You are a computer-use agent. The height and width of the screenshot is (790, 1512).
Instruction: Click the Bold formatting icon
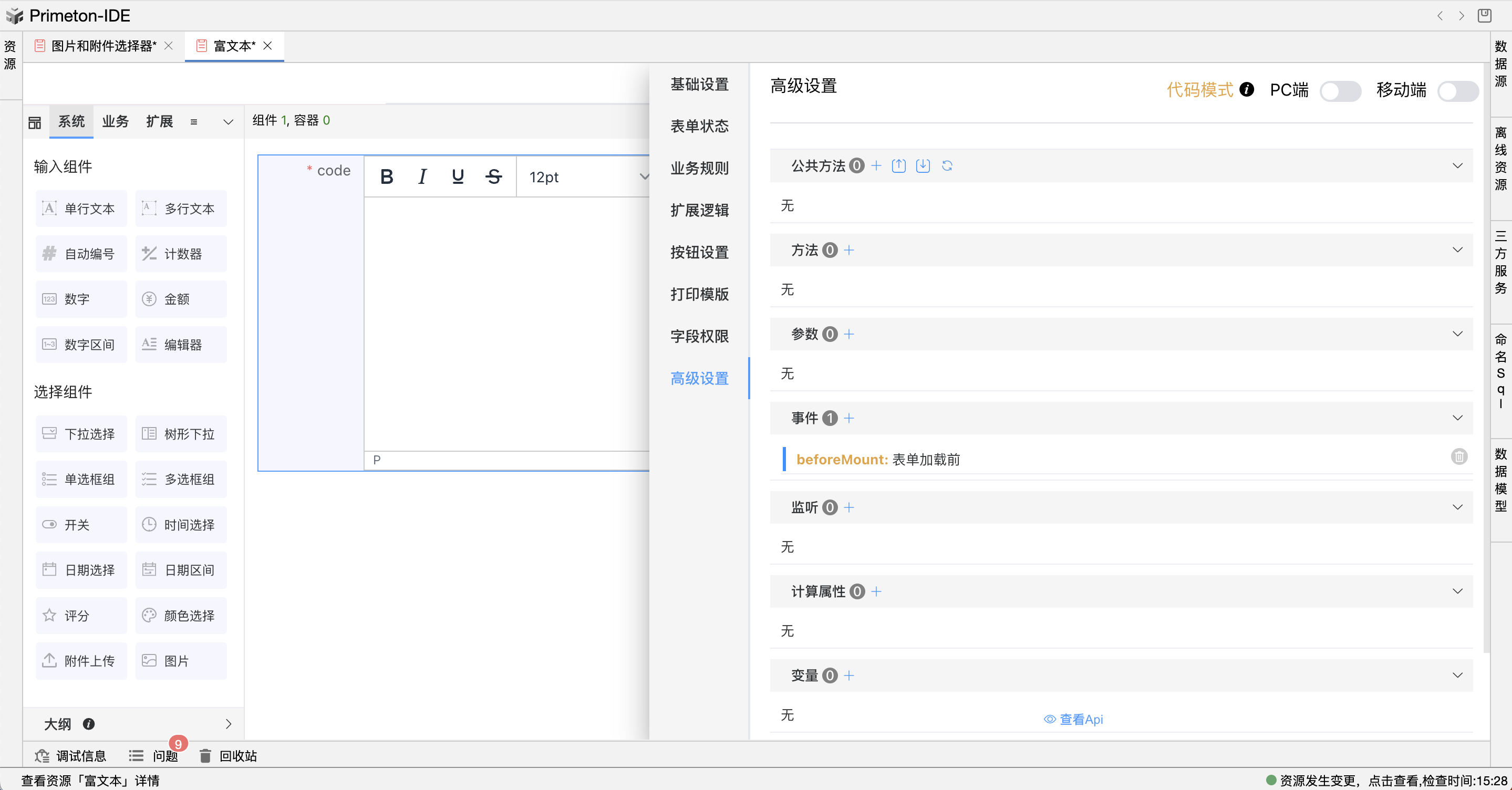click(386, 176)
